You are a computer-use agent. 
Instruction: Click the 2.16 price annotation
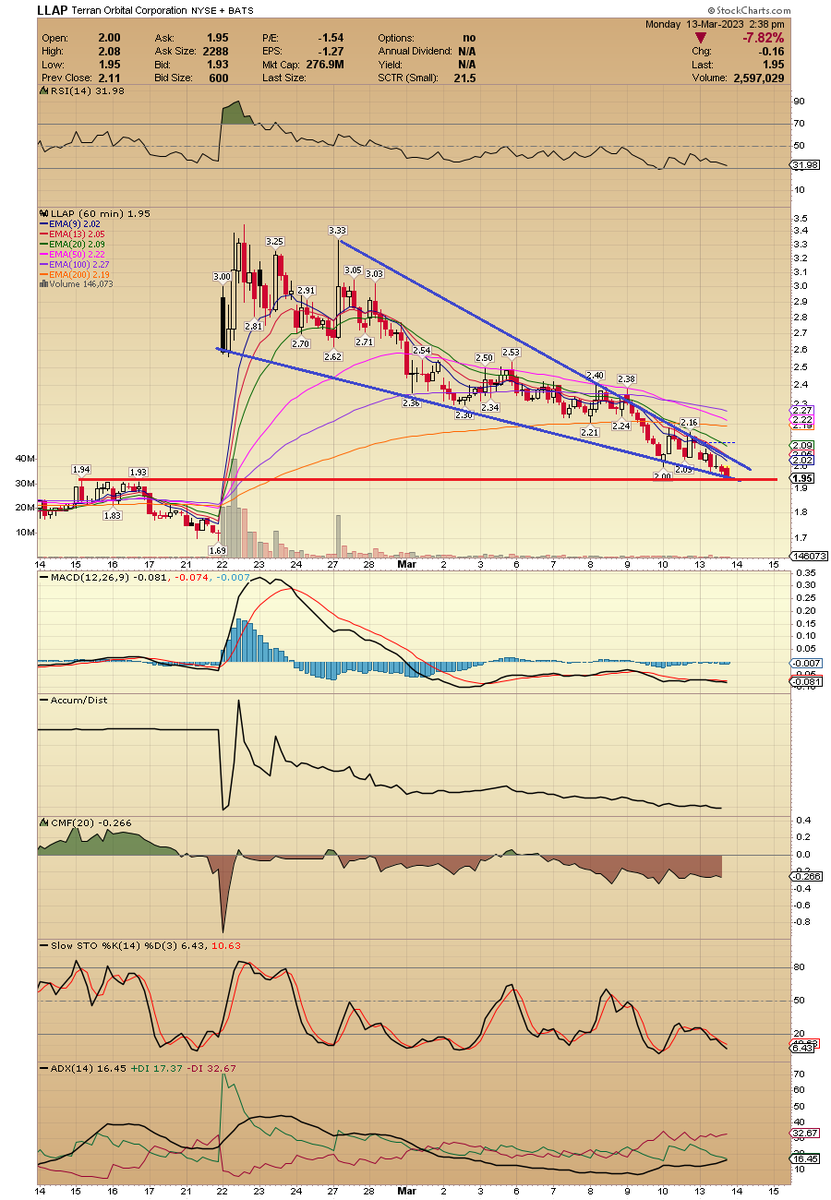pyautogui.click(x=688, y=423)
